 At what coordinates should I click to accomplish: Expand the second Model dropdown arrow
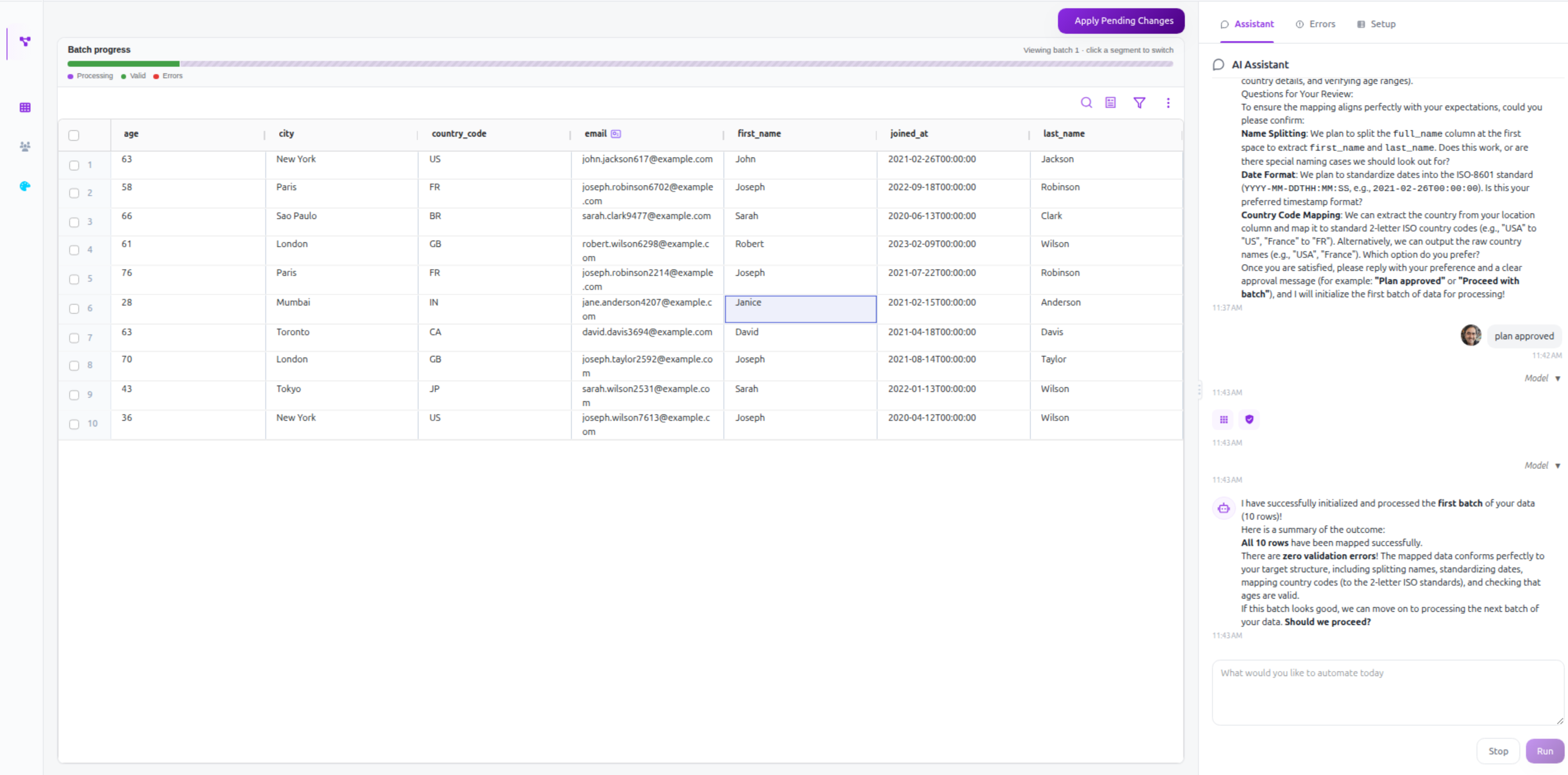pos(1557,465)
